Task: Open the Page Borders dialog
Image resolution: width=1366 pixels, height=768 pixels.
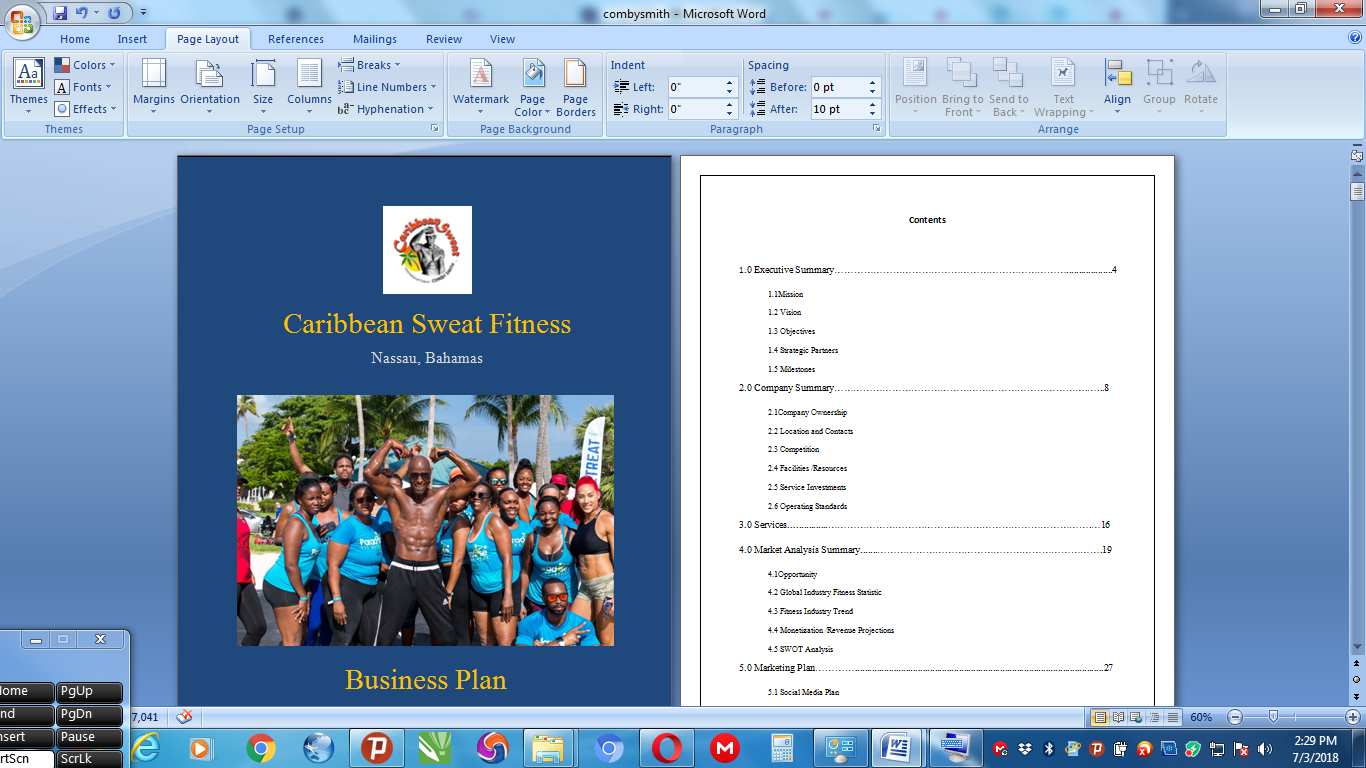Action: 575,87
